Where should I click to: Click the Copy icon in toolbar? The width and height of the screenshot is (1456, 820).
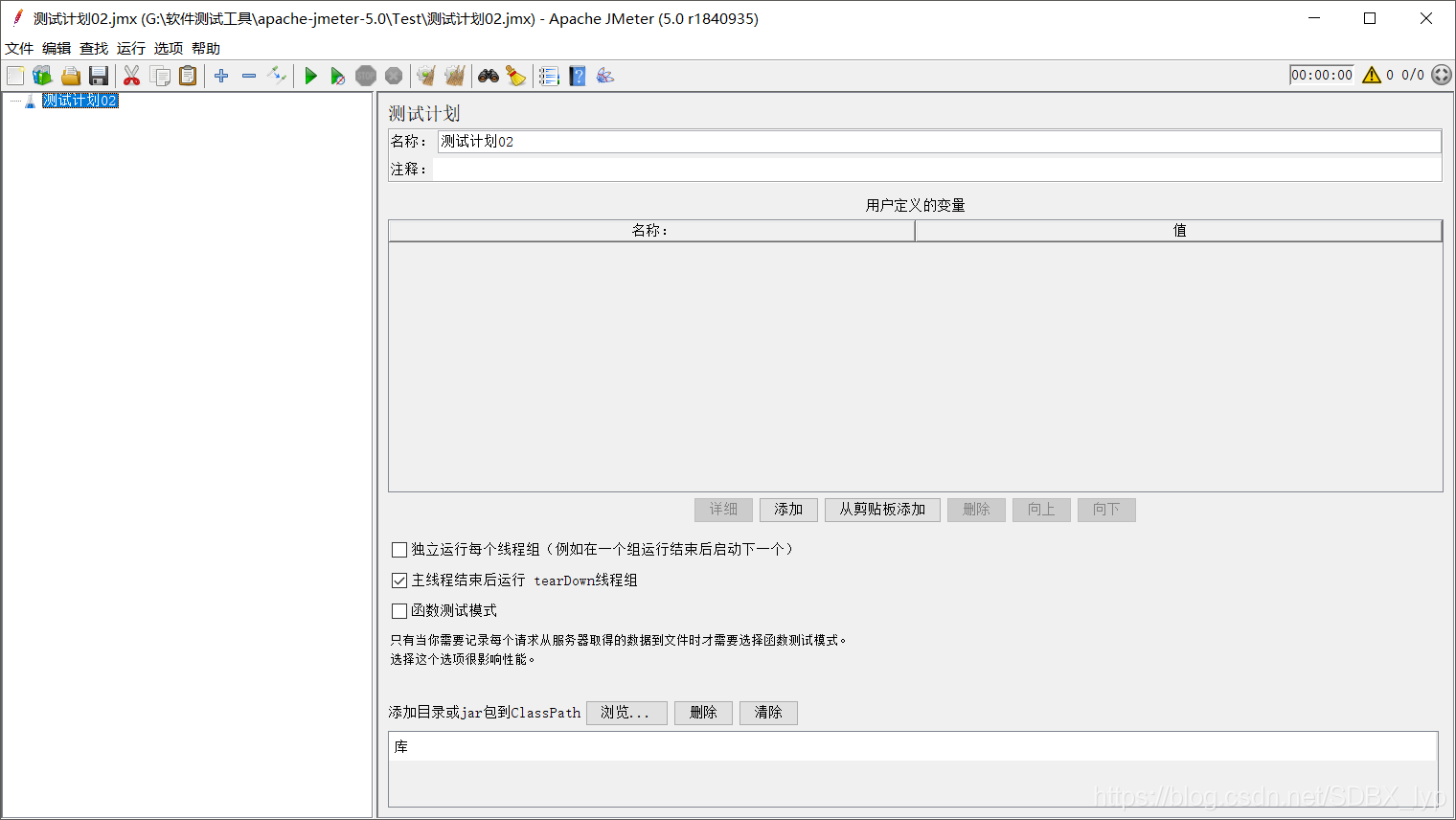tap(160, 76)
